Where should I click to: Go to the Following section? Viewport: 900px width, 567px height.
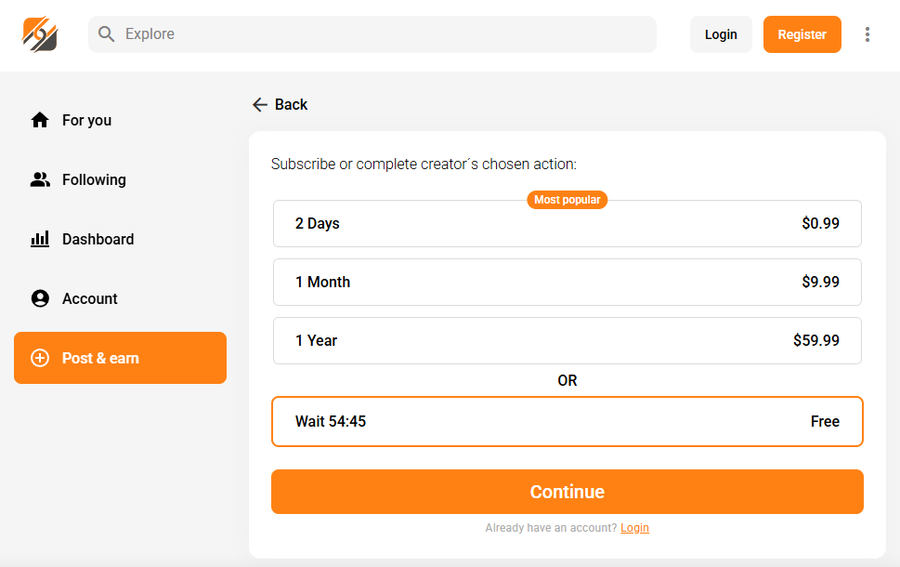(x=93, y=180)
